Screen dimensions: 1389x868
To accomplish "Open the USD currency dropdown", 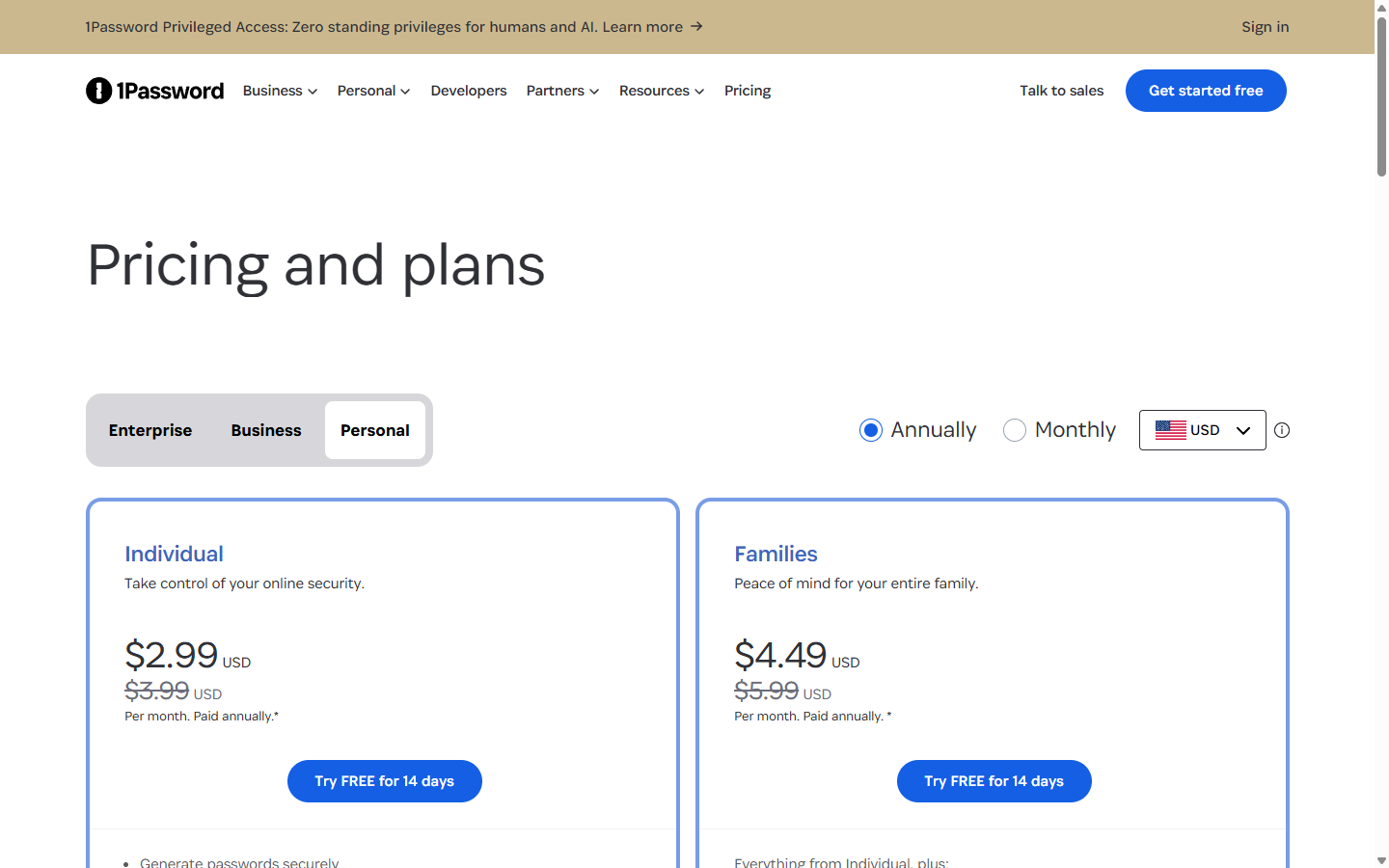I will tap(1203, 430).
